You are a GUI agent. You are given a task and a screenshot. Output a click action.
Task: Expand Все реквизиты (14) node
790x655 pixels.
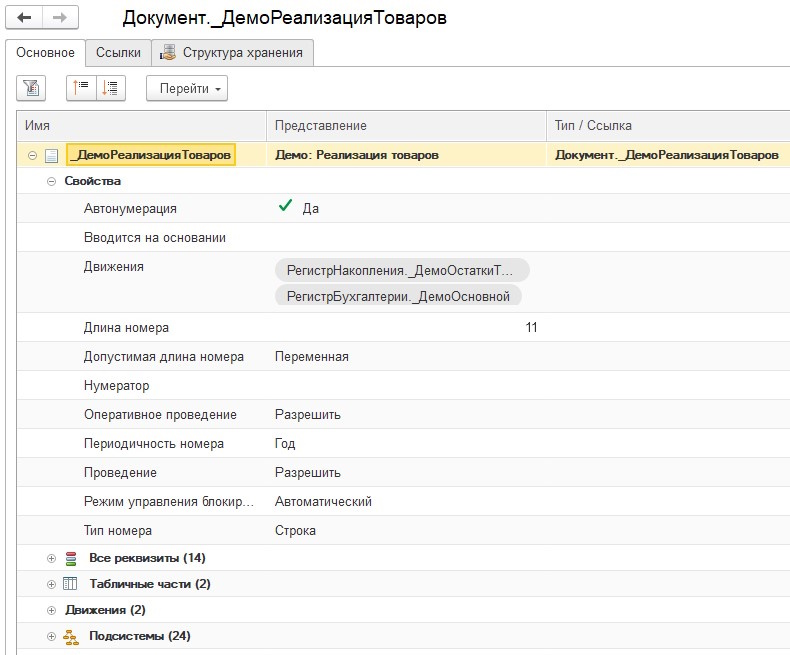(x=51, y=558)
